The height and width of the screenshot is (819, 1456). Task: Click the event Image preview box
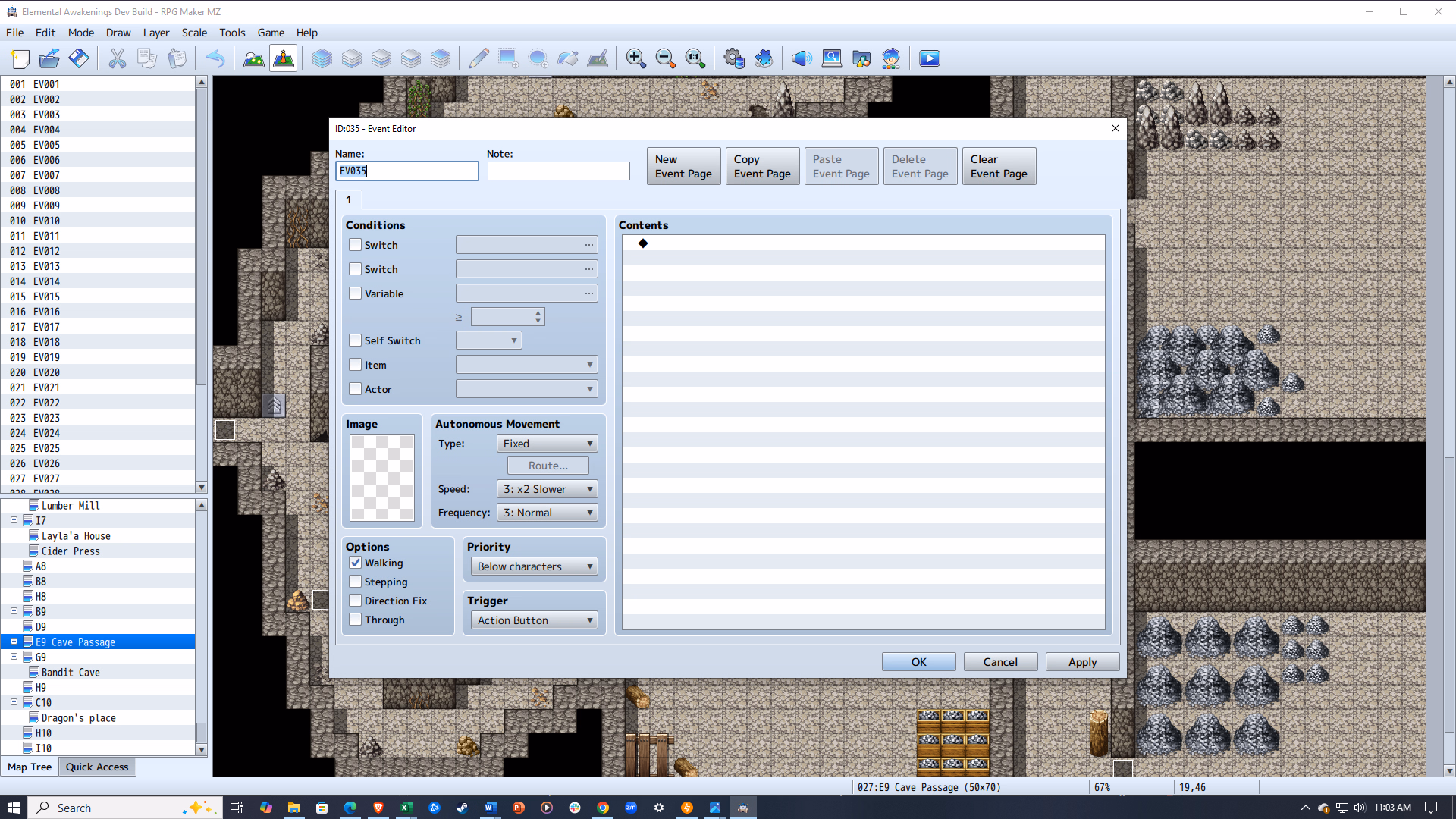[x=382, y=478]
